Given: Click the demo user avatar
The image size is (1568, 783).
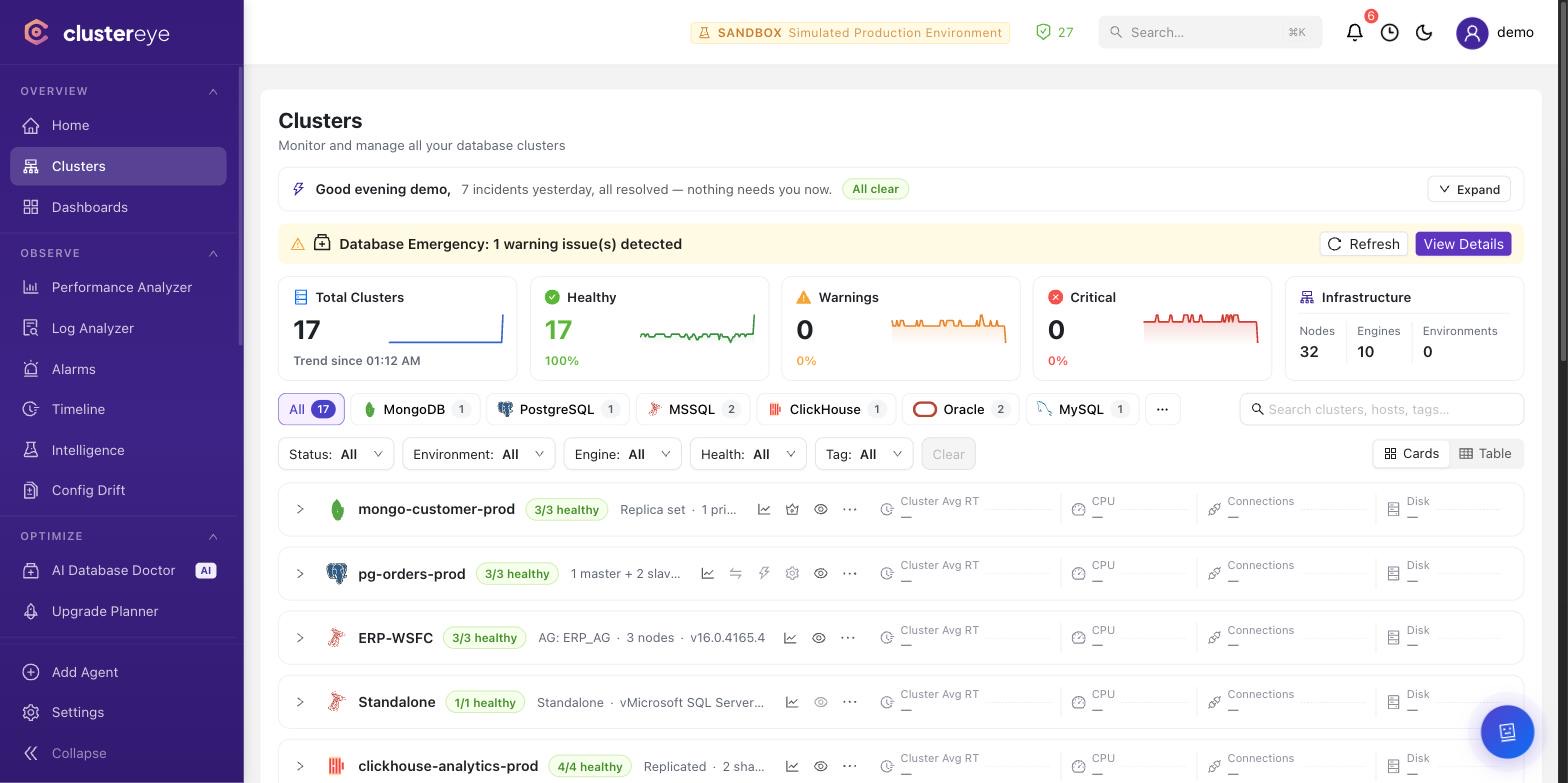Looking at the screenshot, I should (x=1472, y=32).
